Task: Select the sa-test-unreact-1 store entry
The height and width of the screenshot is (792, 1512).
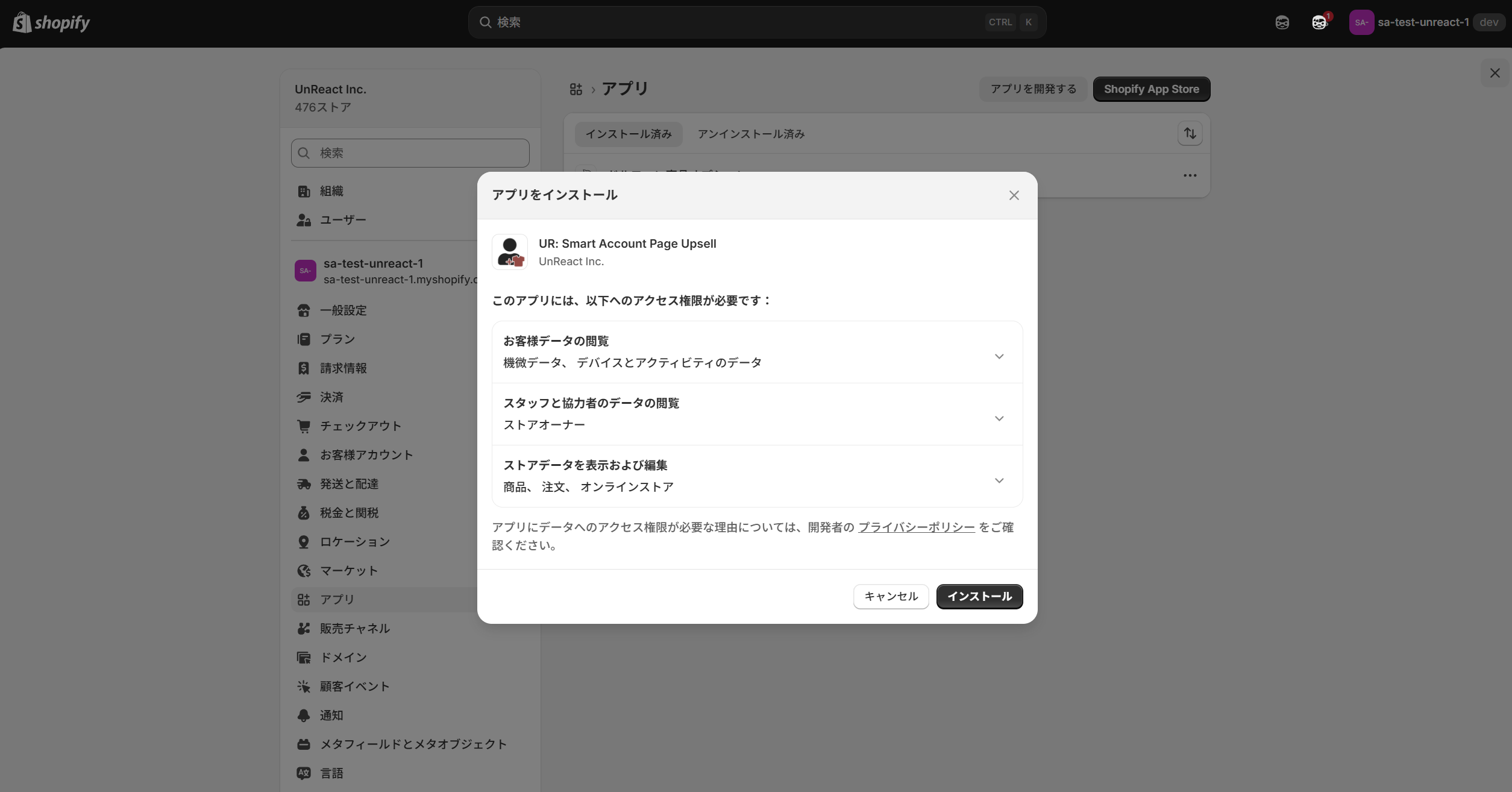Action: 386,271
